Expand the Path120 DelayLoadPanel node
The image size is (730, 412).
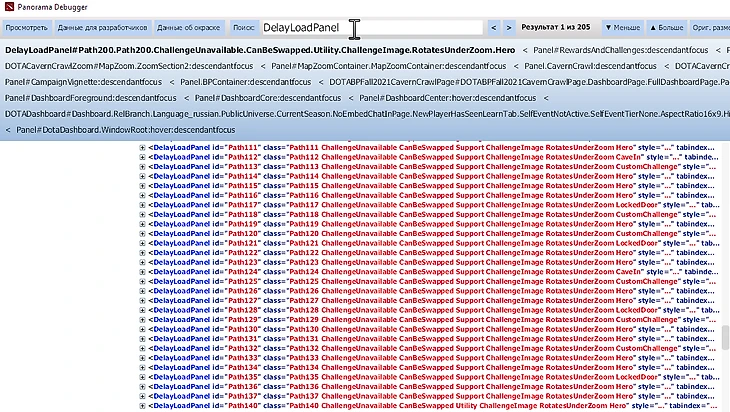click(x=142, y=234)
